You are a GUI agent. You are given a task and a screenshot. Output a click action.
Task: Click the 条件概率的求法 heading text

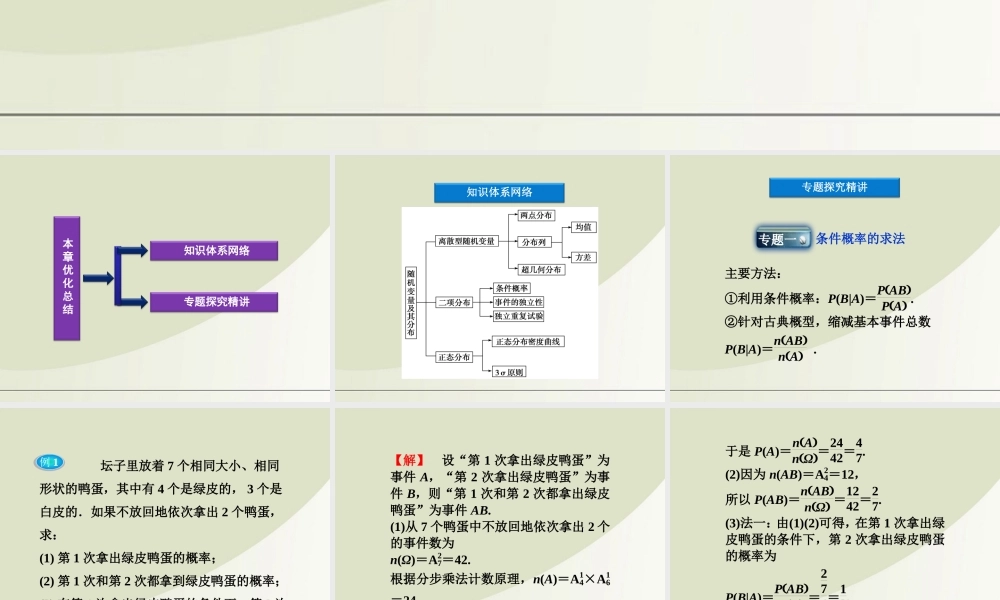coord(860,238)
